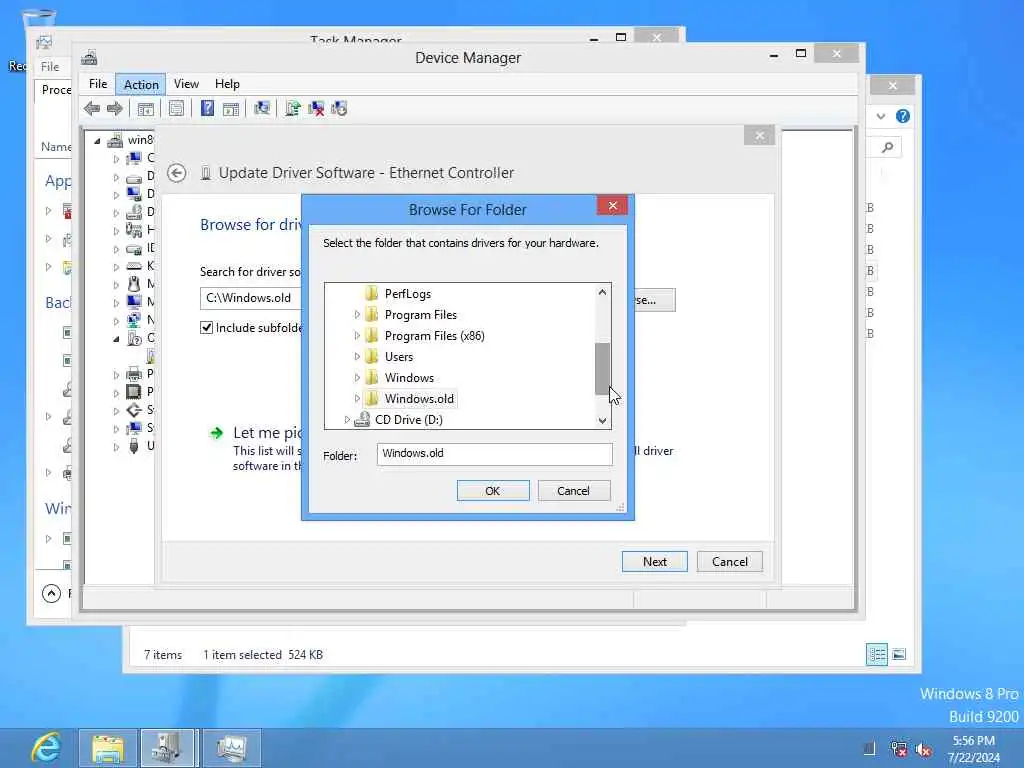Click the Show/Hide Action Pane toolbar icon
The height and width of the screenshot is (768, 1024).
point(231,108)
